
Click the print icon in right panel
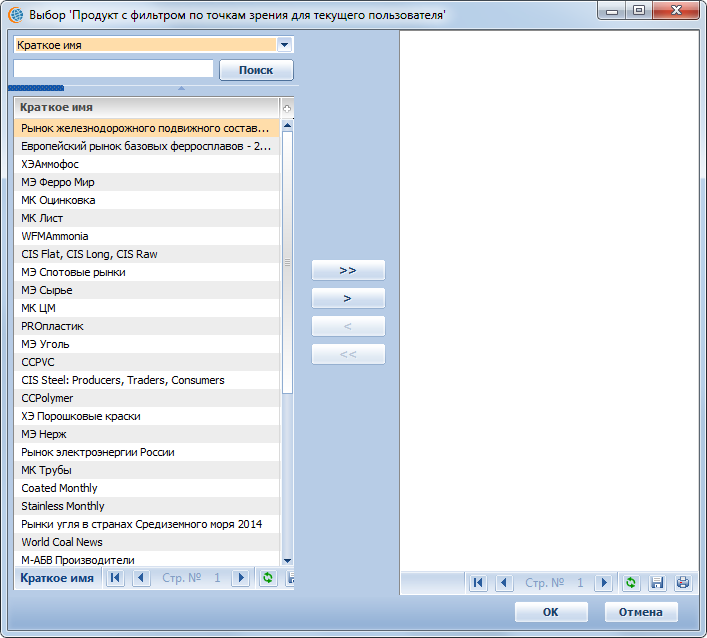[x=683, y=583]
